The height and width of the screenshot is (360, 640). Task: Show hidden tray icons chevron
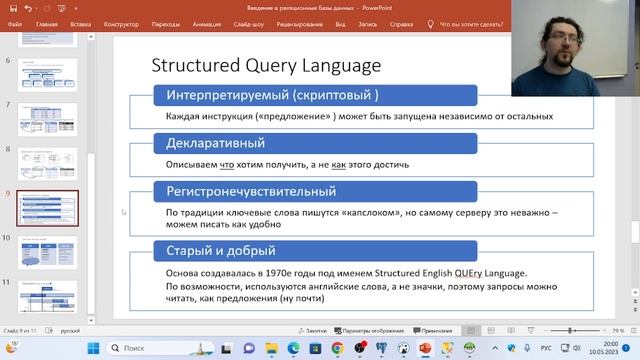click(495, 348)
